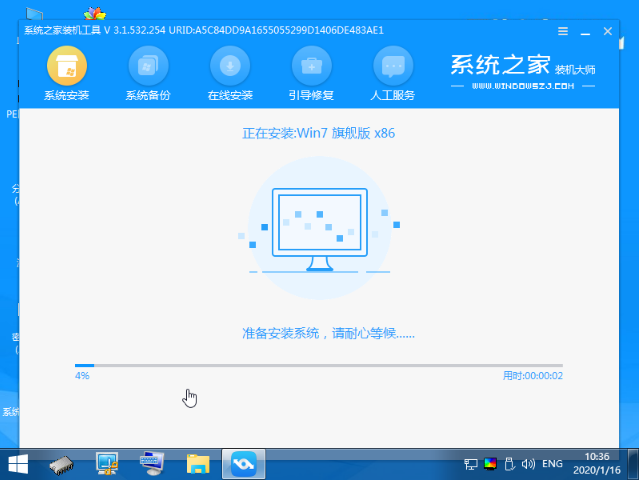
Task: Open File Explorer from the taskbar
Action: [198, 464]
